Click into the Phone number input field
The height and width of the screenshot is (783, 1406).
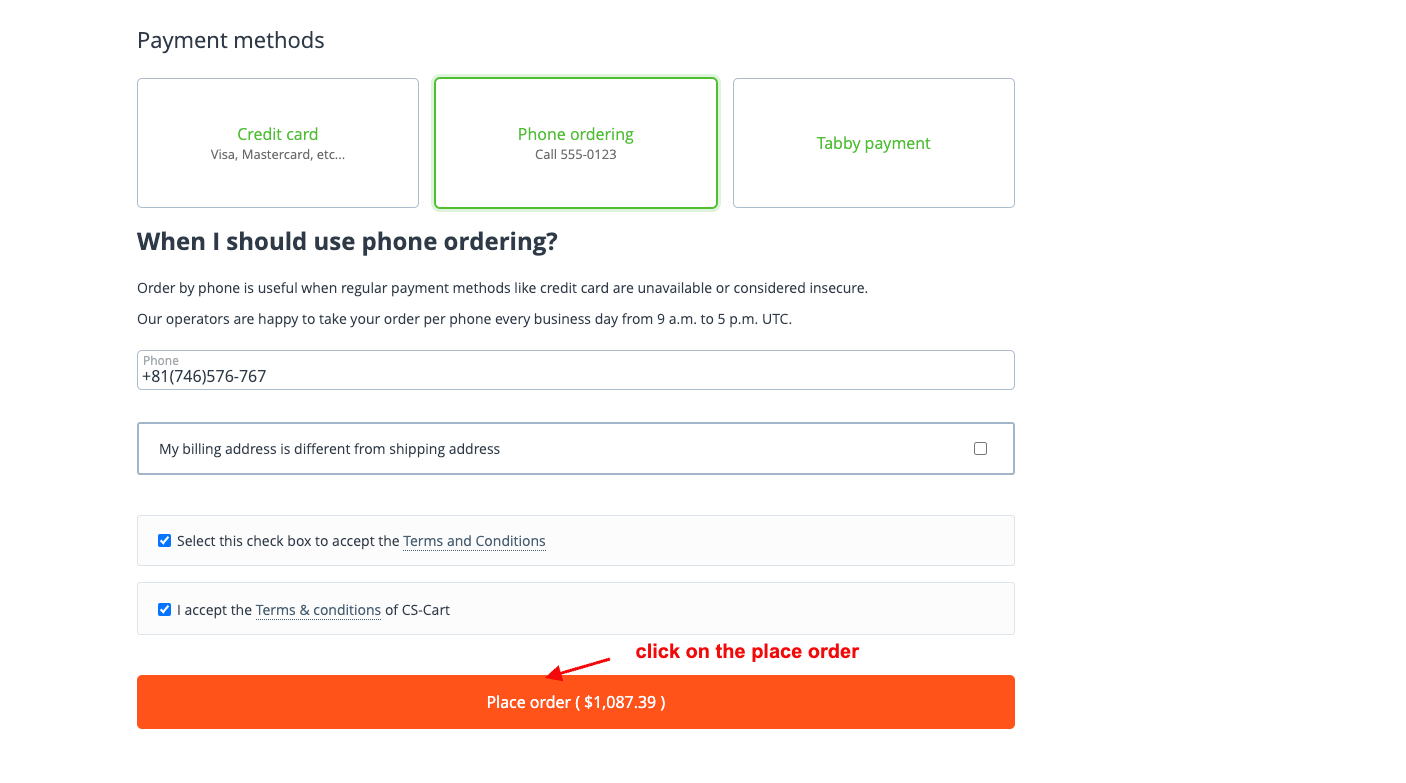tap(575, 377)
